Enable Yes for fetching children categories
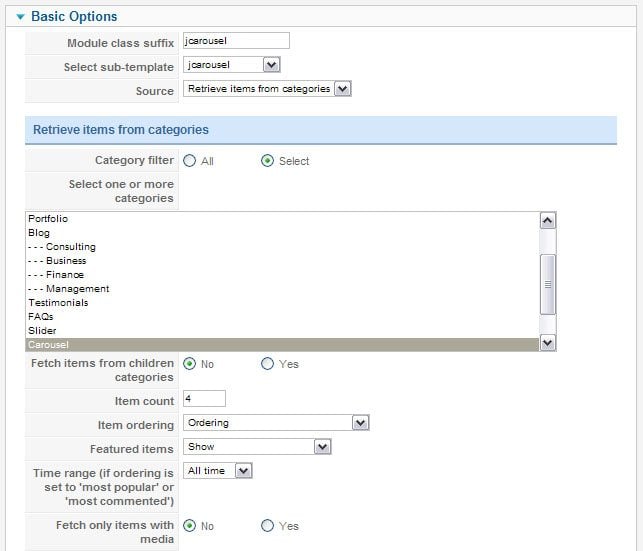Viewport: 643px width, 551px height. 267,364
